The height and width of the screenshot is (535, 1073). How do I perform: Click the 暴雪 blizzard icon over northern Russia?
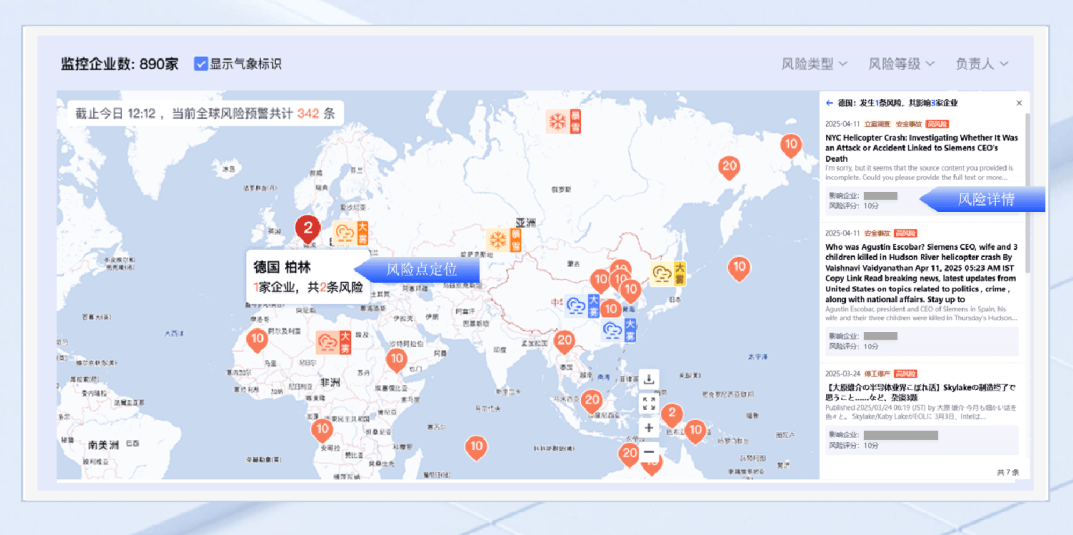pyautogui.click(x=564, y=122)
